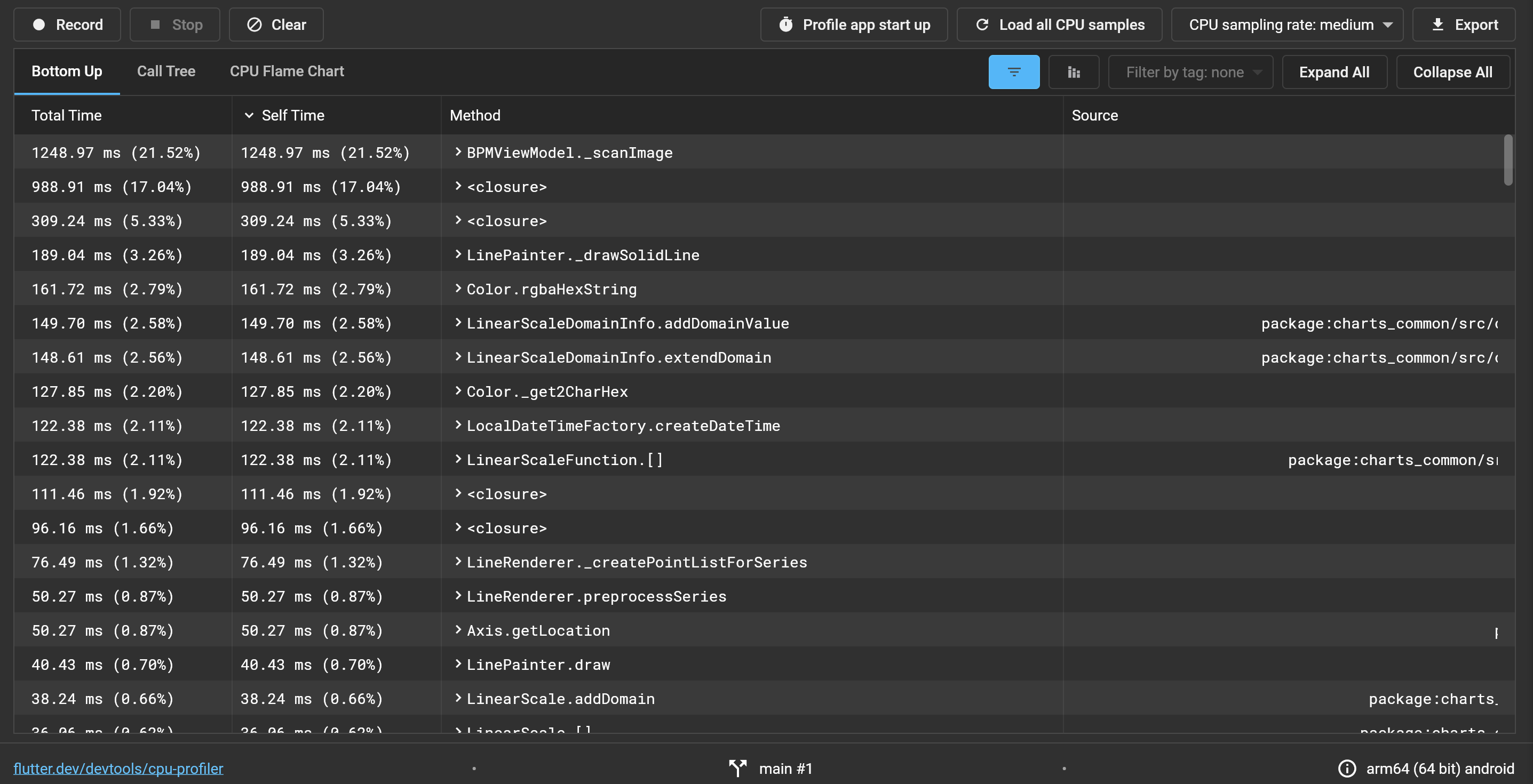Click Collapse All

[1452, 72]
